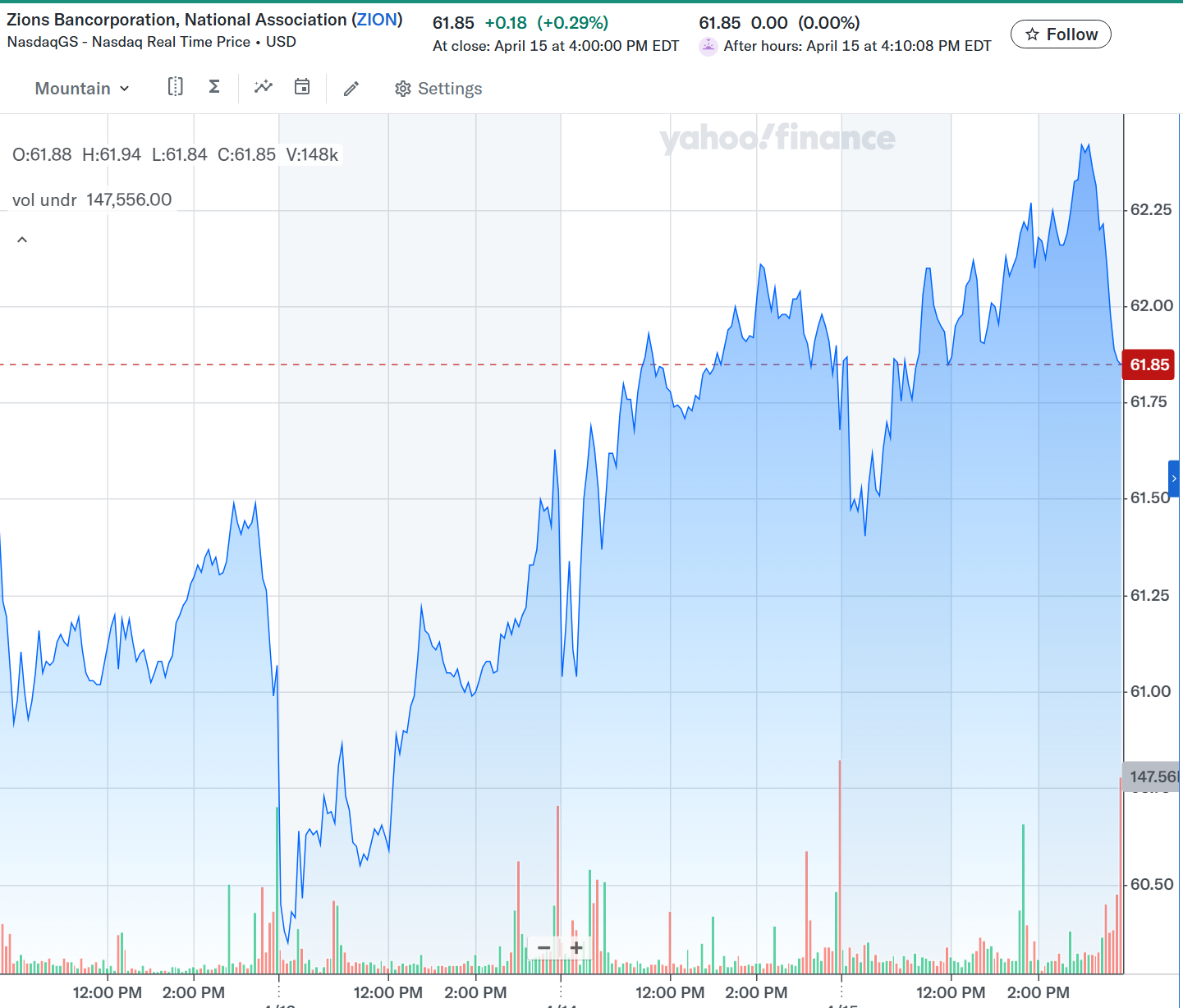Click the 'At close: April 15' timestamp
Image resolution: width=1183 pixels, height=1008 pixels.
[x=556, y=46]
